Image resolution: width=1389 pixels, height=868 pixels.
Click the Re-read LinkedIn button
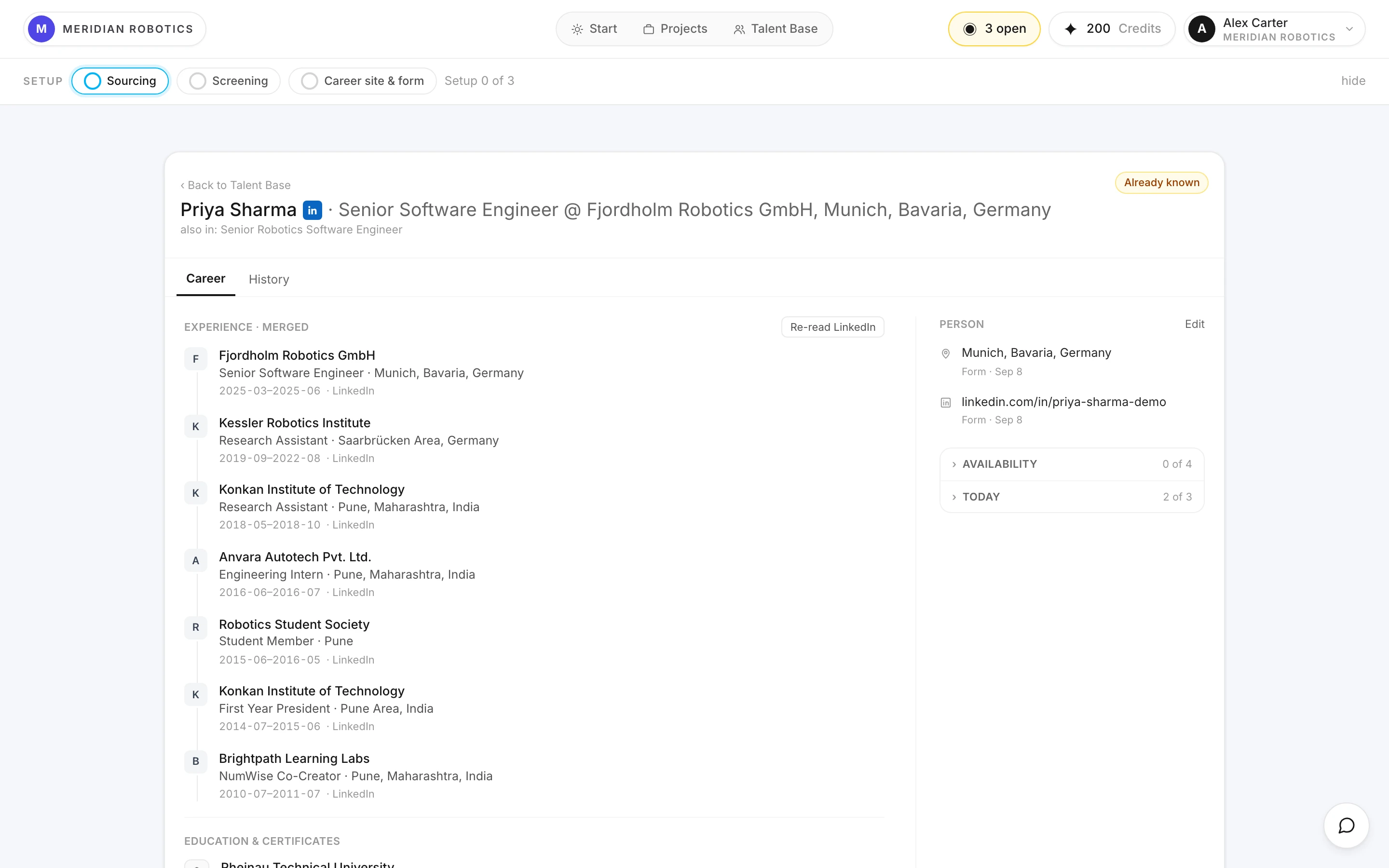click(x=832, y=327)
